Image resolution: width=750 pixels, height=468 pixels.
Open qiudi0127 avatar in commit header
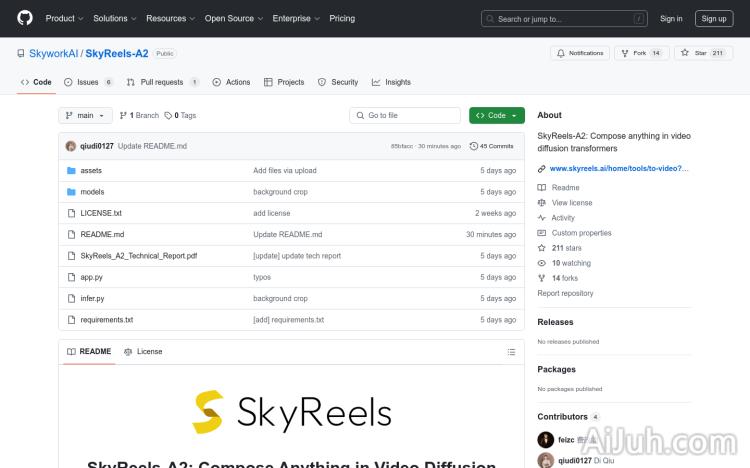point(71,146)
